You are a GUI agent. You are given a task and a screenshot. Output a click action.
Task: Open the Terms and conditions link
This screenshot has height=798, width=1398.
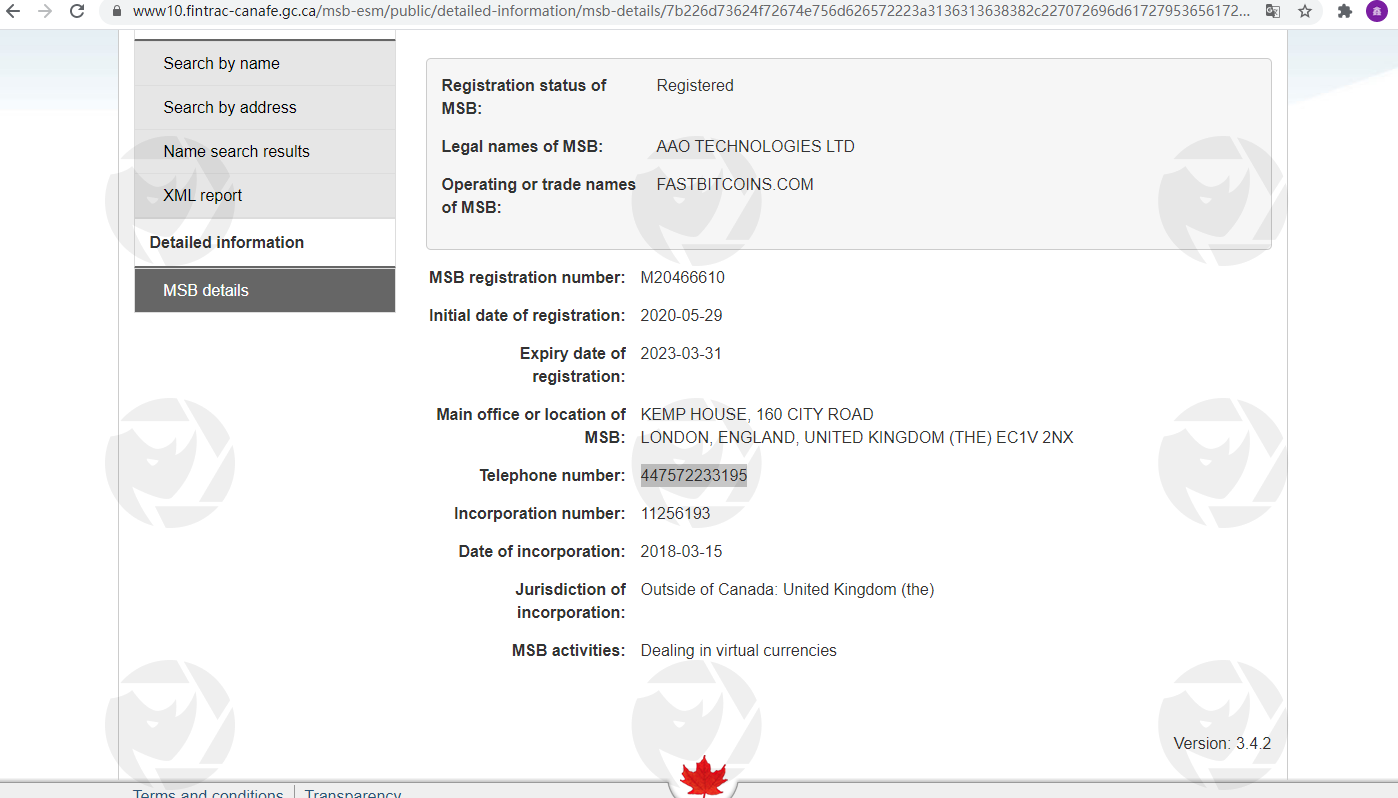(208, 792)
